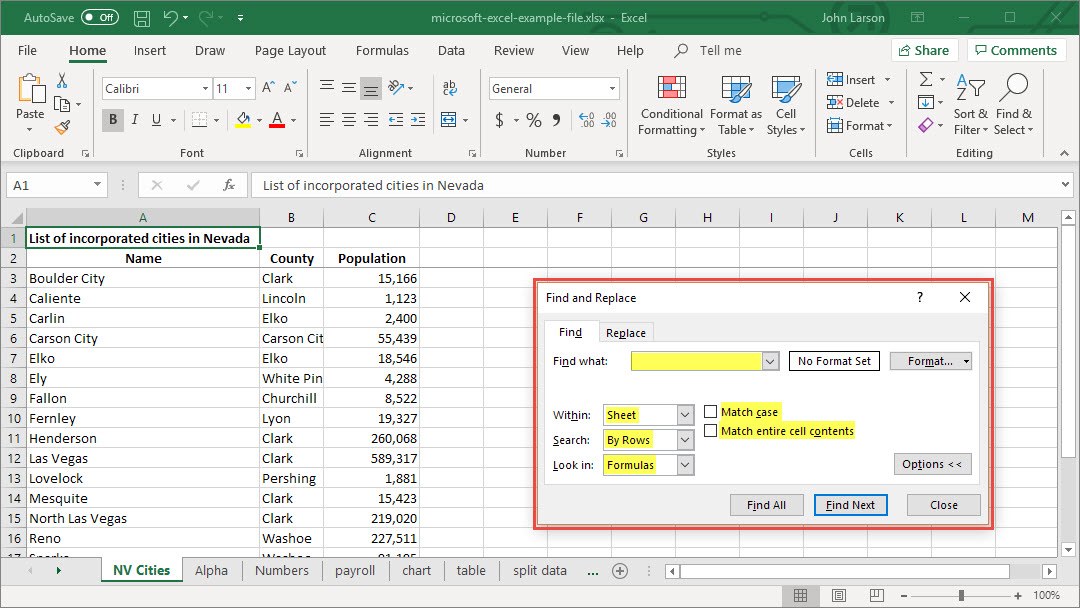Open the Search dropdown showing By Rows

pos(685,440)
